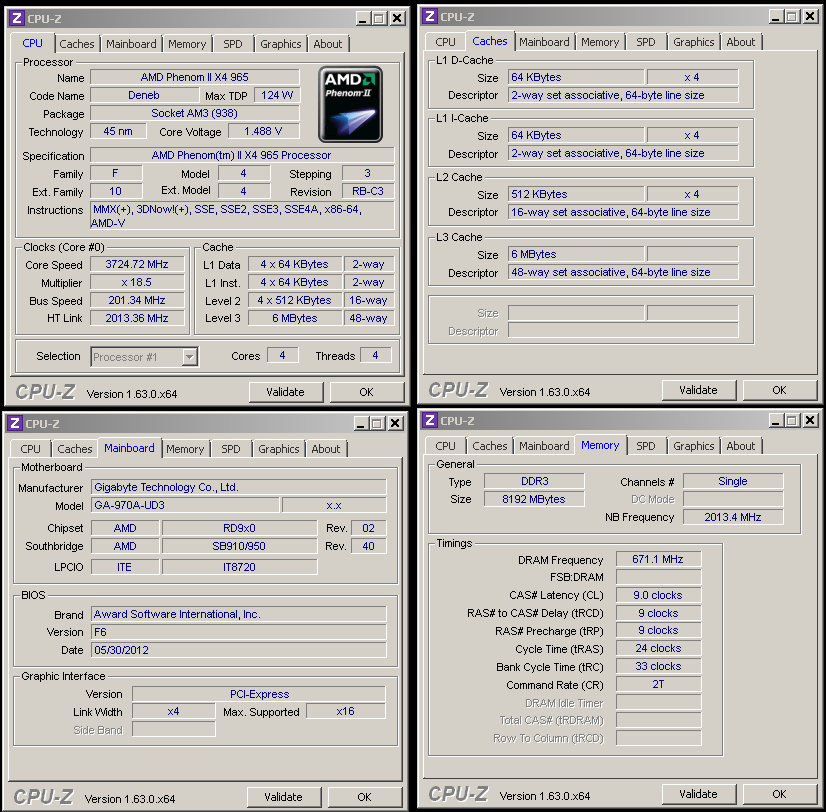Click OK in the CPU window
826x812 pixels.
pos(367,392)
